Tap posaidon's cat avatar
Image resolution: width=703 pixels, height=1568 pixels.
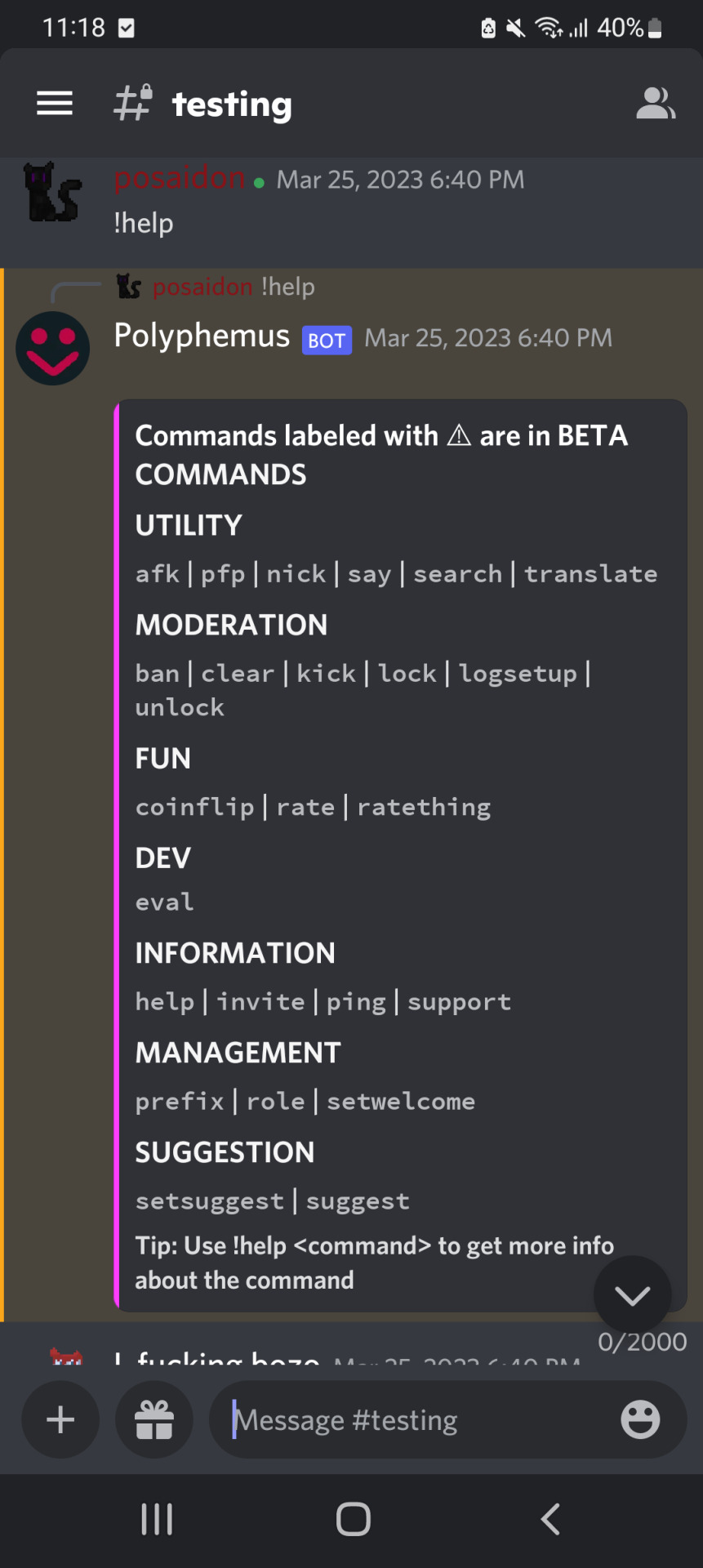[53, 193]
